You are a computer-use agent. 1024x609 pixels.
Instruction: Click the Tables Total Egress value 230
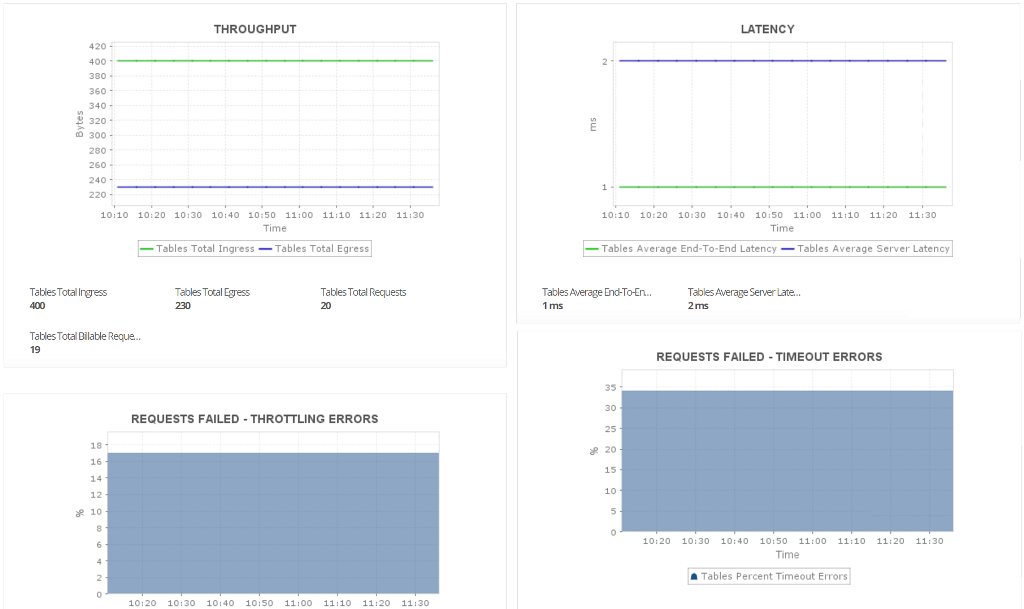[x=183, y=305]
